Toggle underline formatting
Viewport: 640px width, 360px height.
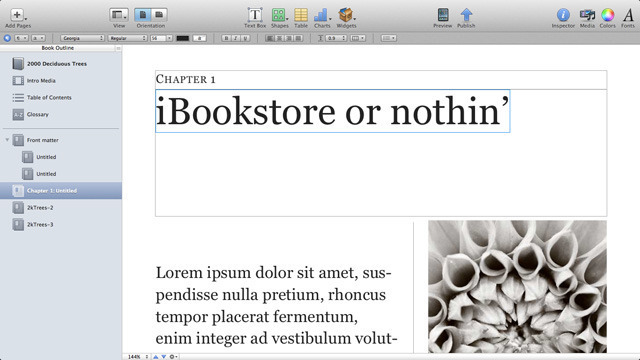[245, 38]
